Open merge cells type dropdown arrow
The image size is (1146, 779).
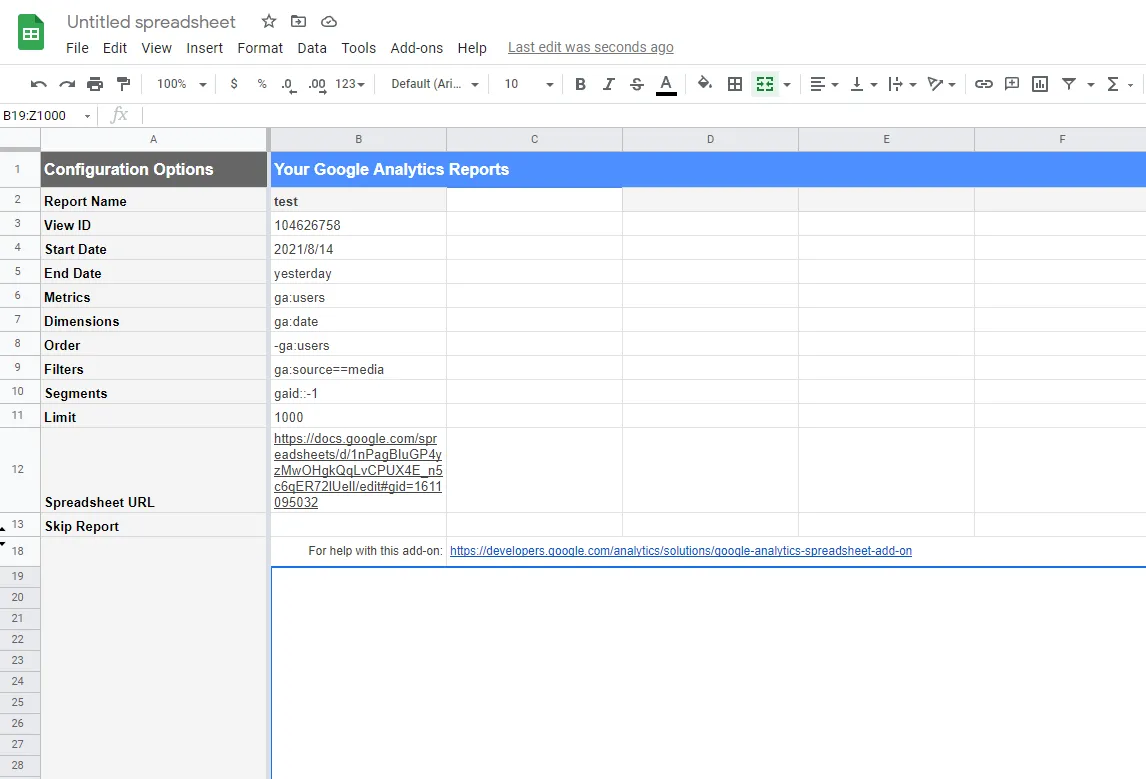click(x=787, y=85)
